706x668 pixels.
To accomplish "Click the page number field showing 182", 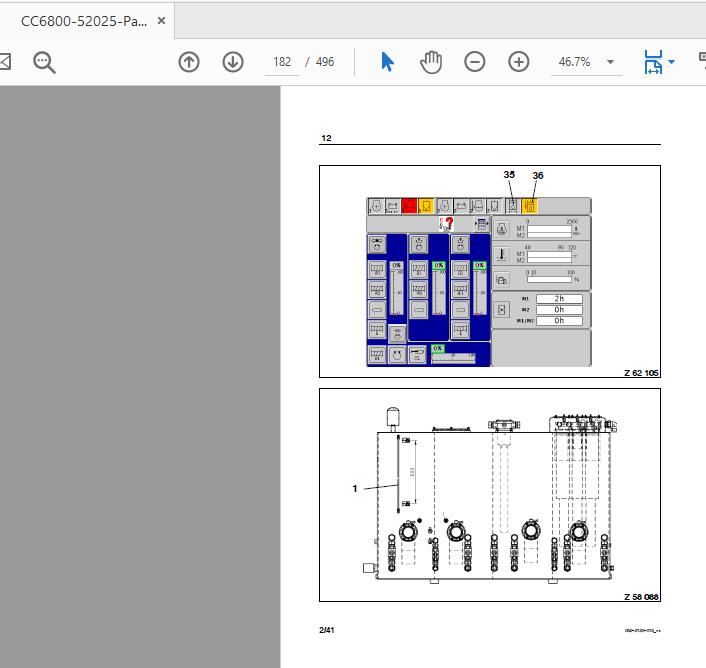I will click(282, 62).
